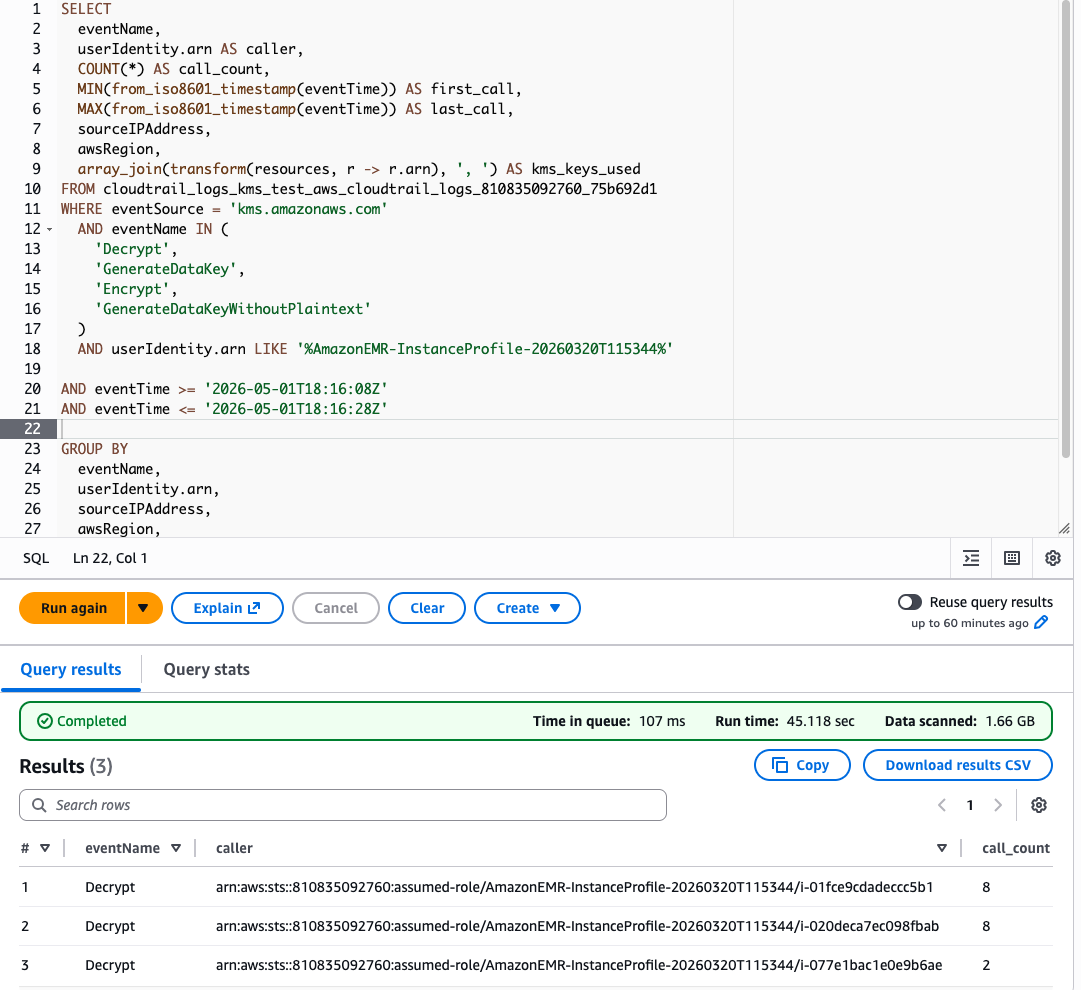The height and width of the screenshot is (990, 1081).
Task: Click 'GenerateDataKeyWithoutPlaintext' on line 16
Action: click(233, 310)
